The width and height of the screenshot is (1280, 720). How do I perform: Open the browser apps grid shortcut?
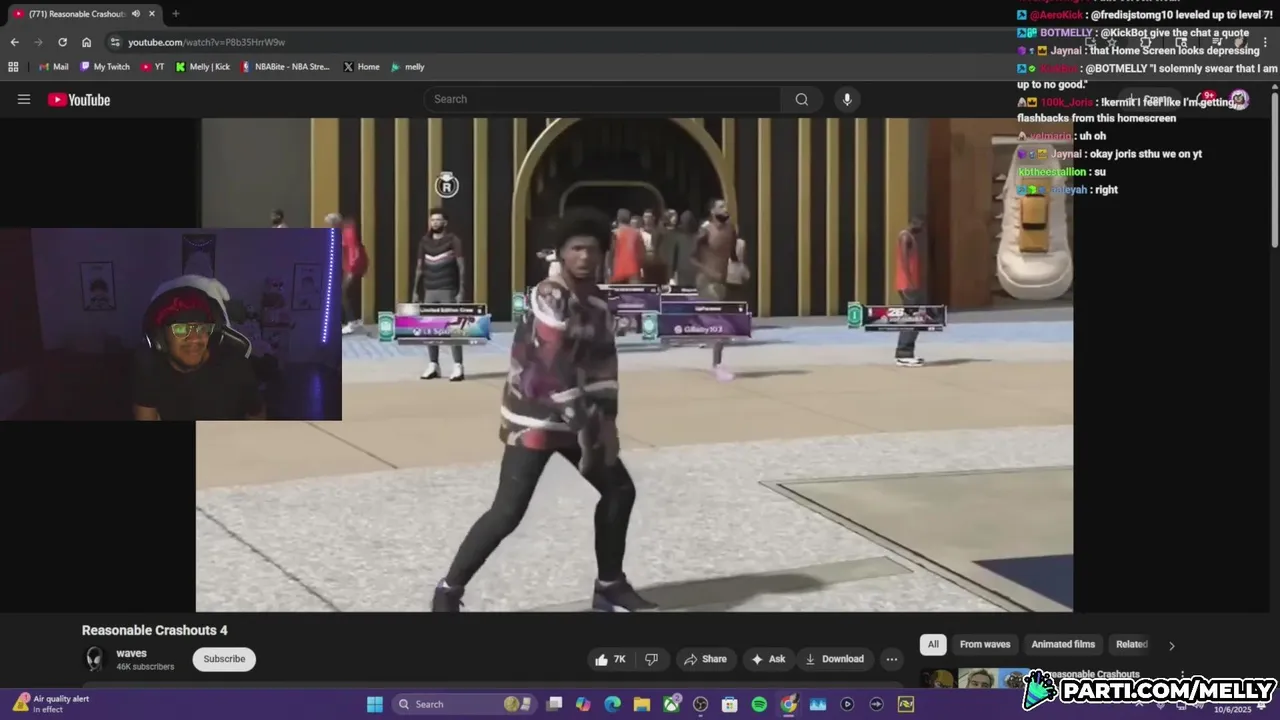pyautogui.click(x=13, y=67)
